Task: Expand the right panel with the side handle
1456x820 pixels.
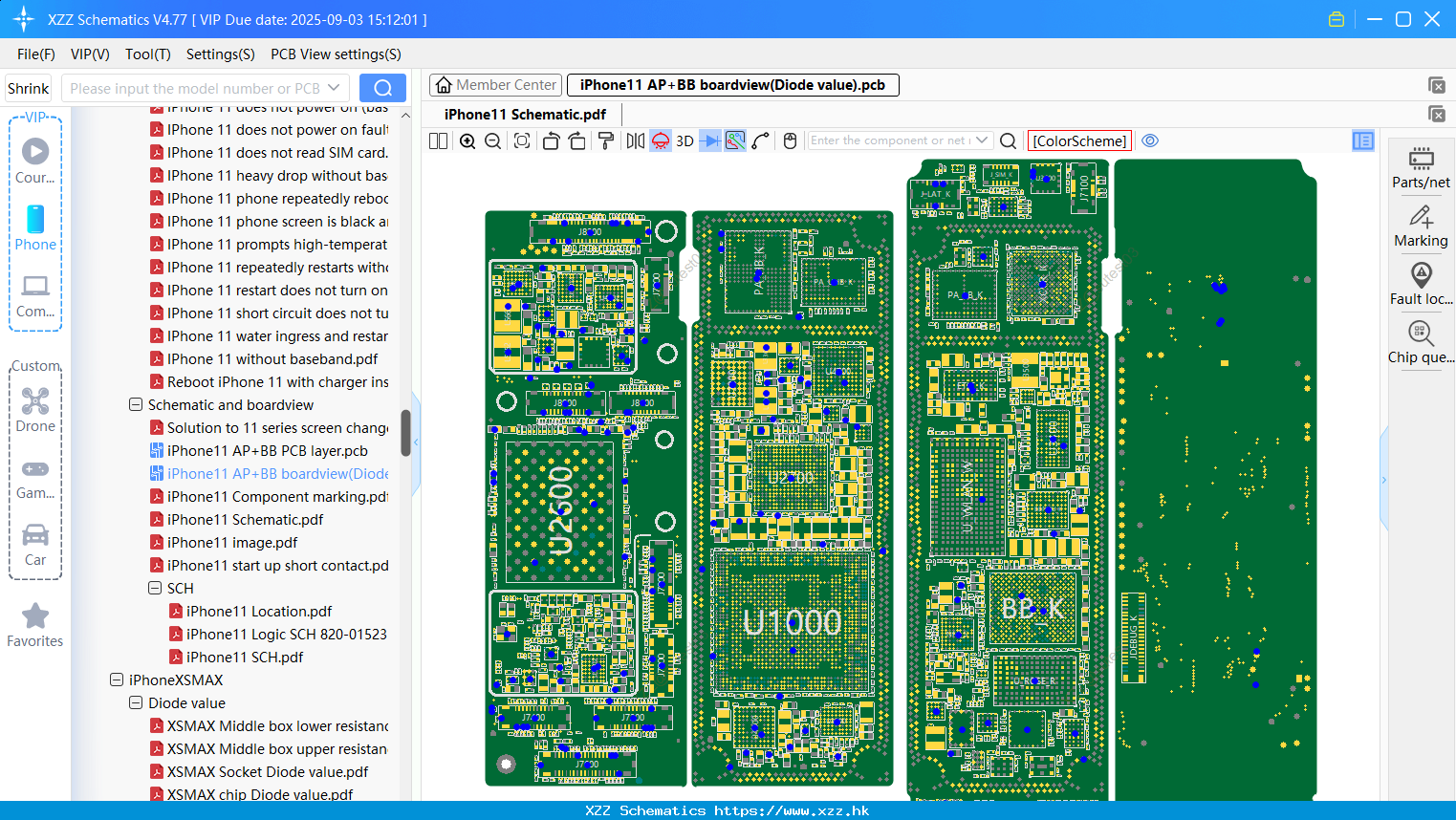Action: pos(1383,480)
